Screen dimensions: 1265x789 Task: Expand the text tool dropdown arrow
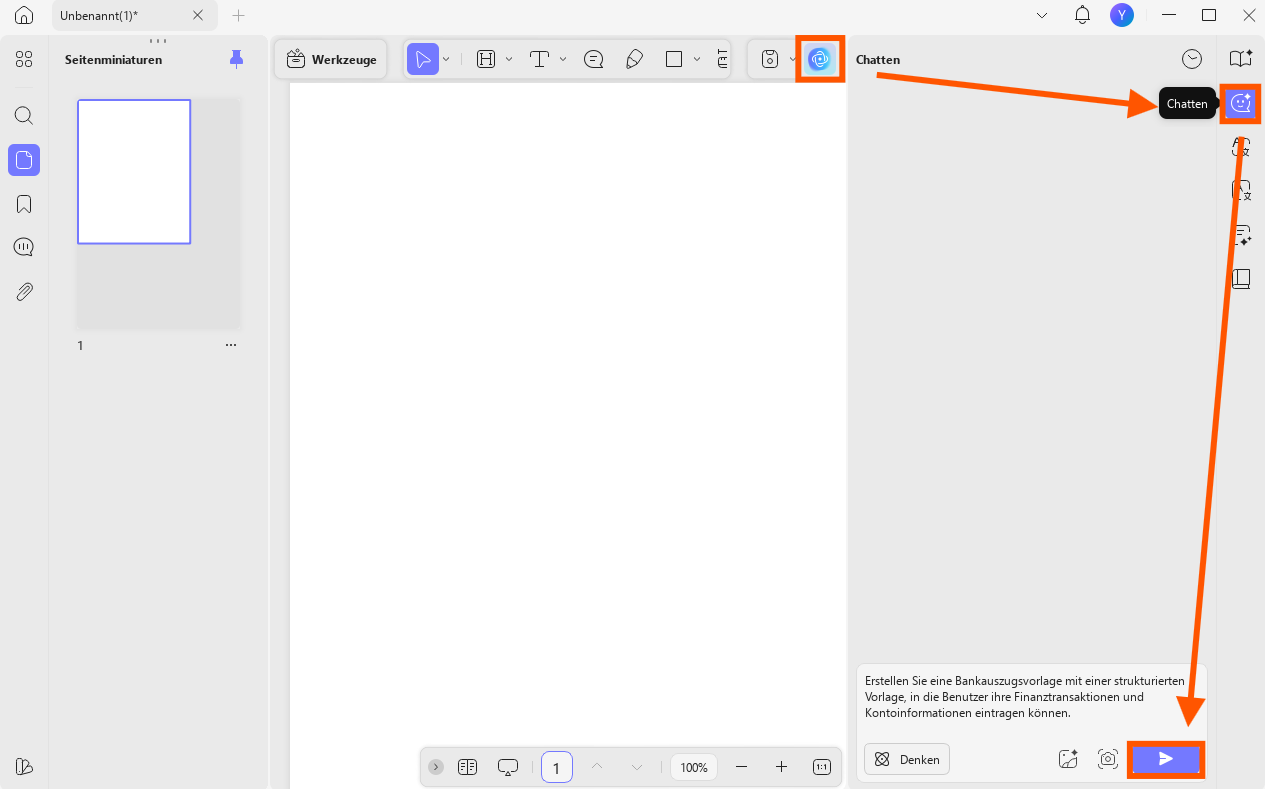point(563,59)
